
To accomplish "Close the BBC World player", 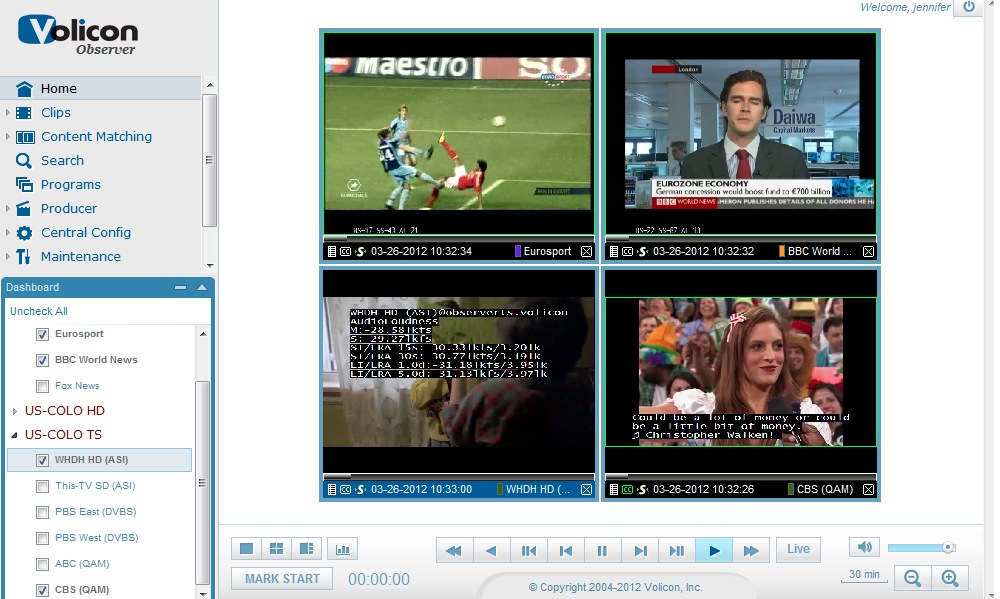I will click(868, 251).
